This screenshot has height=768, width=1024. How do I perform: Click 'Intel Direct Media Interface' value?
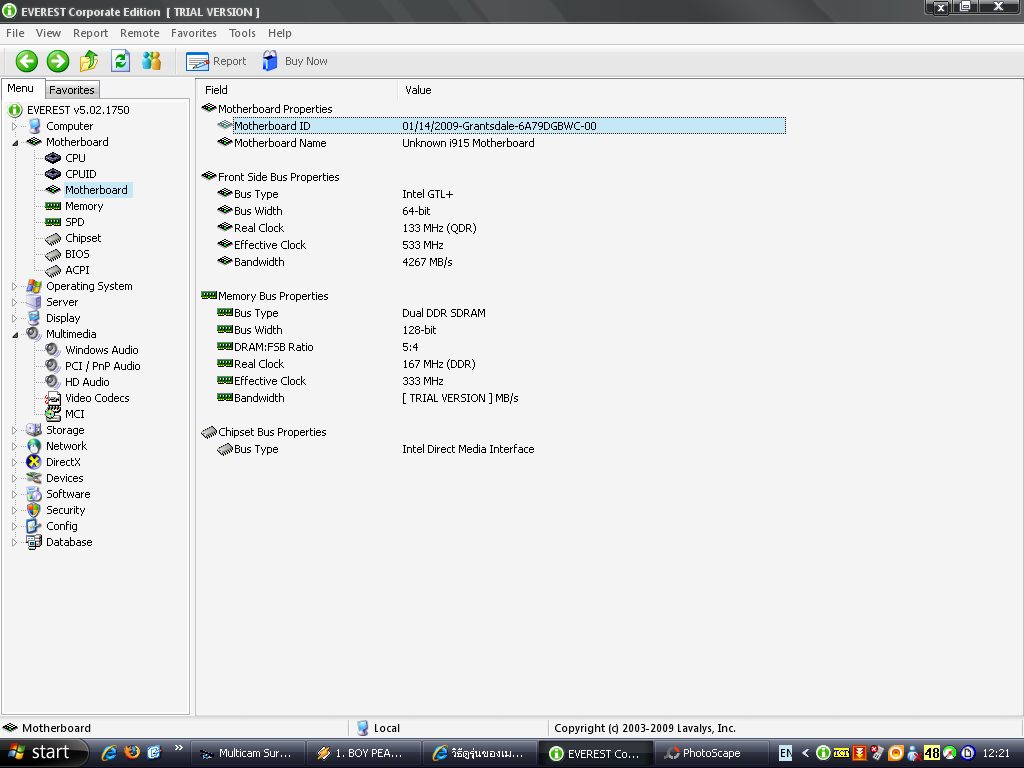pyautogui.click(x=468, y=449)
